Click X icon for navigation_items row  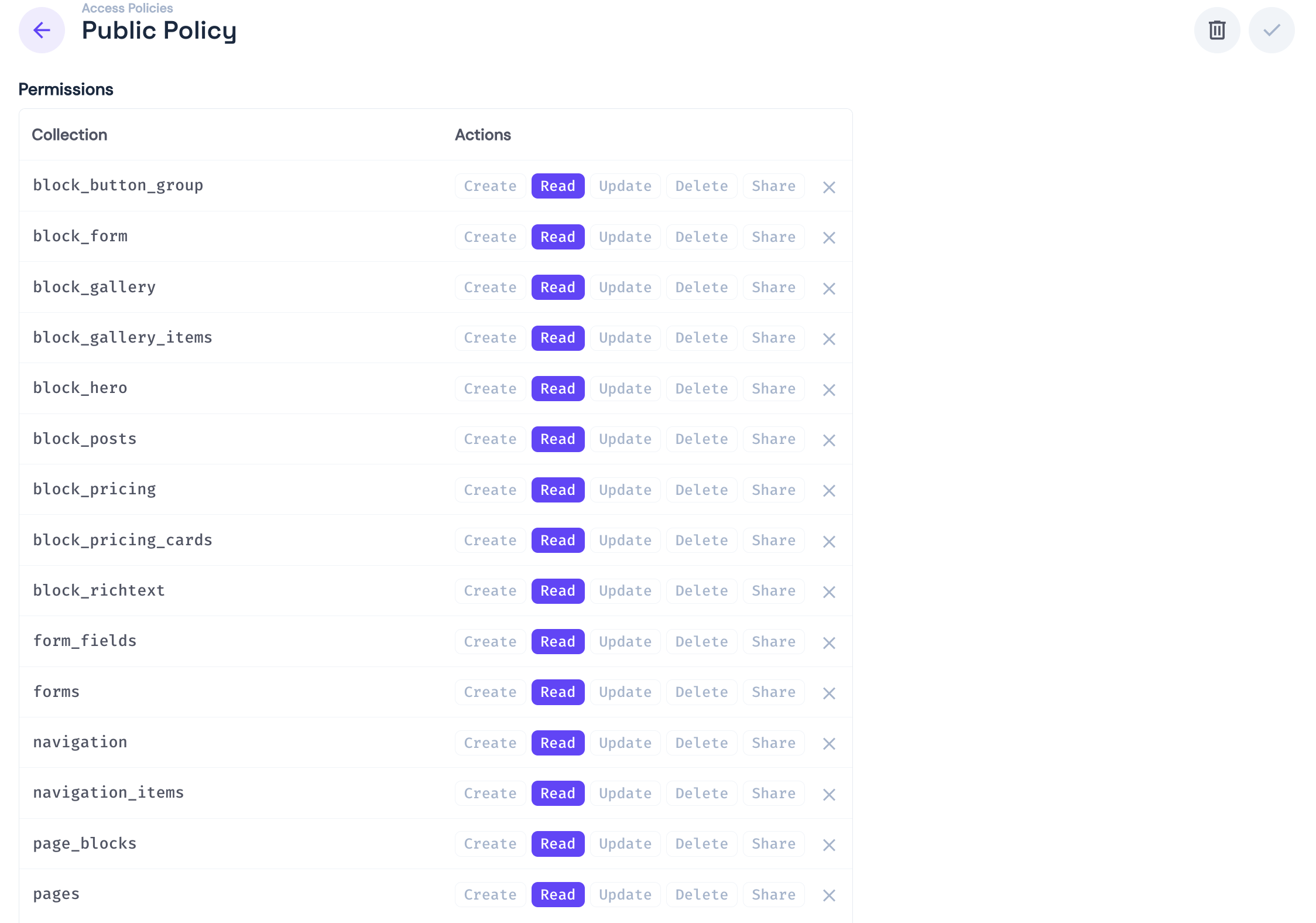coord(828,795)
